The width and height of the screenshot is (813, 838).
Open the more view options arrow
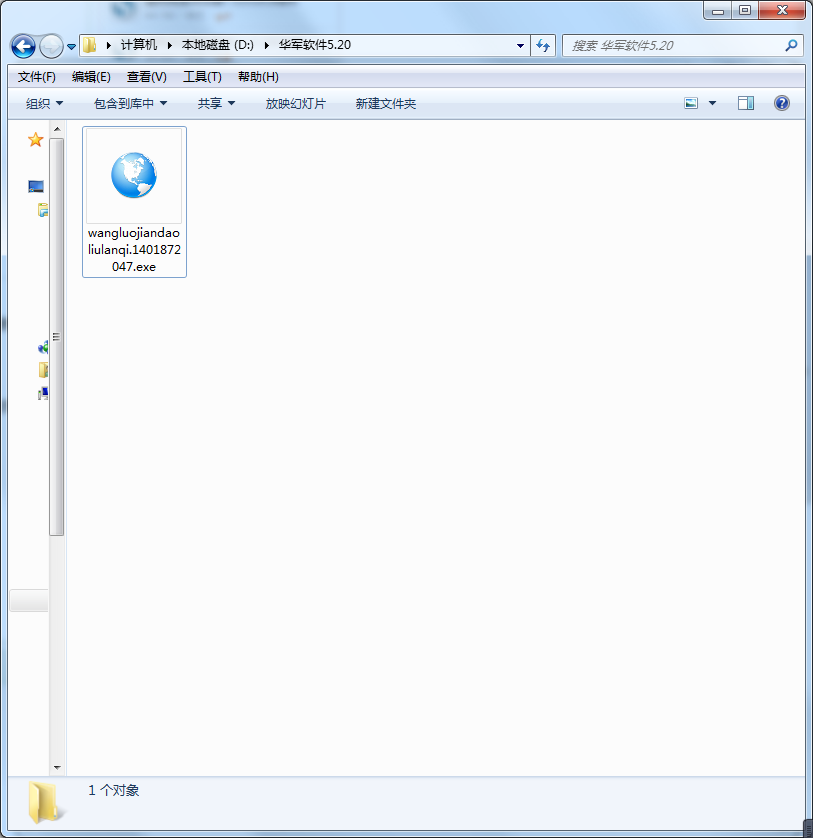[712, 103]
